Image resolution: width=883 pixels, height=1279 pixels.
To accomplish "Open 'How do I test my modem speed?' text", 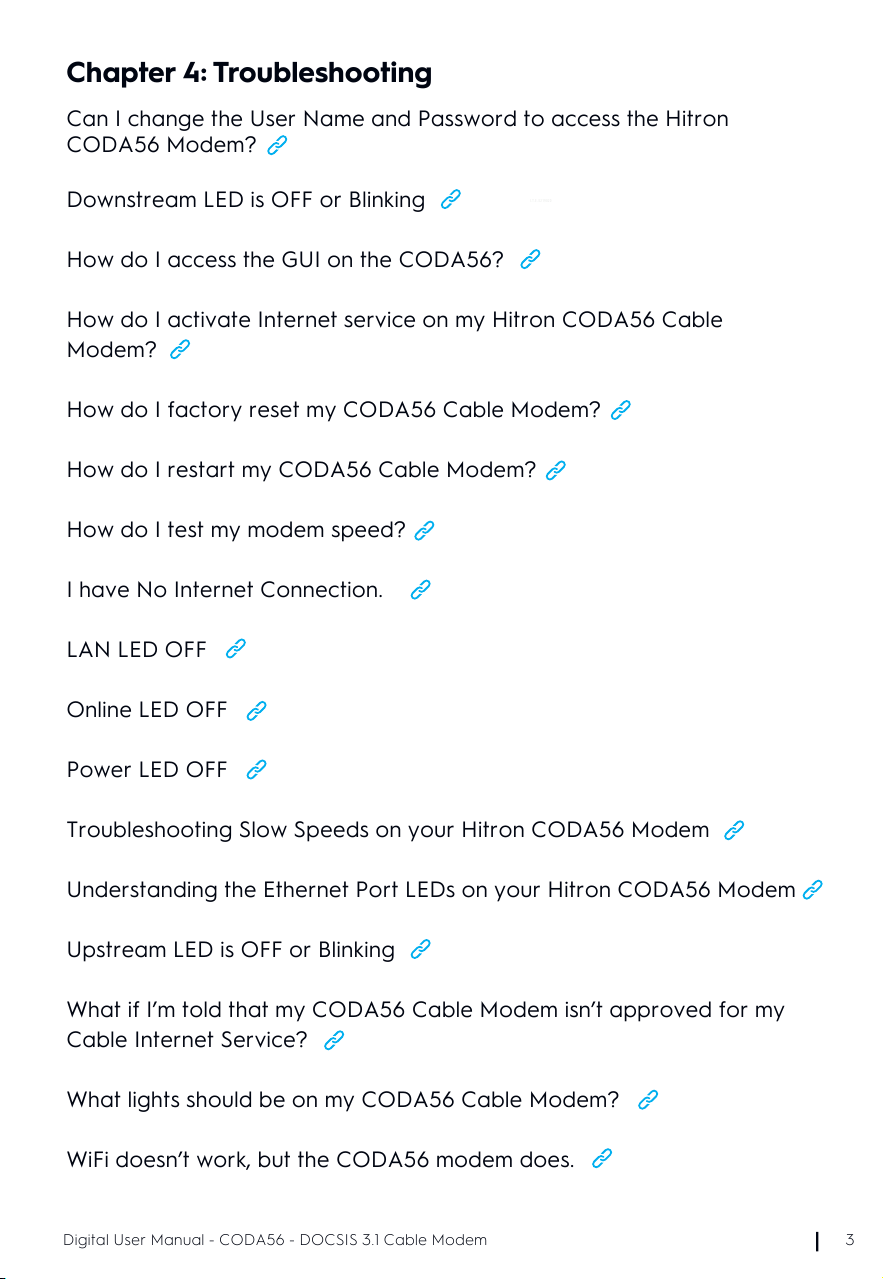I will [236, 530].
